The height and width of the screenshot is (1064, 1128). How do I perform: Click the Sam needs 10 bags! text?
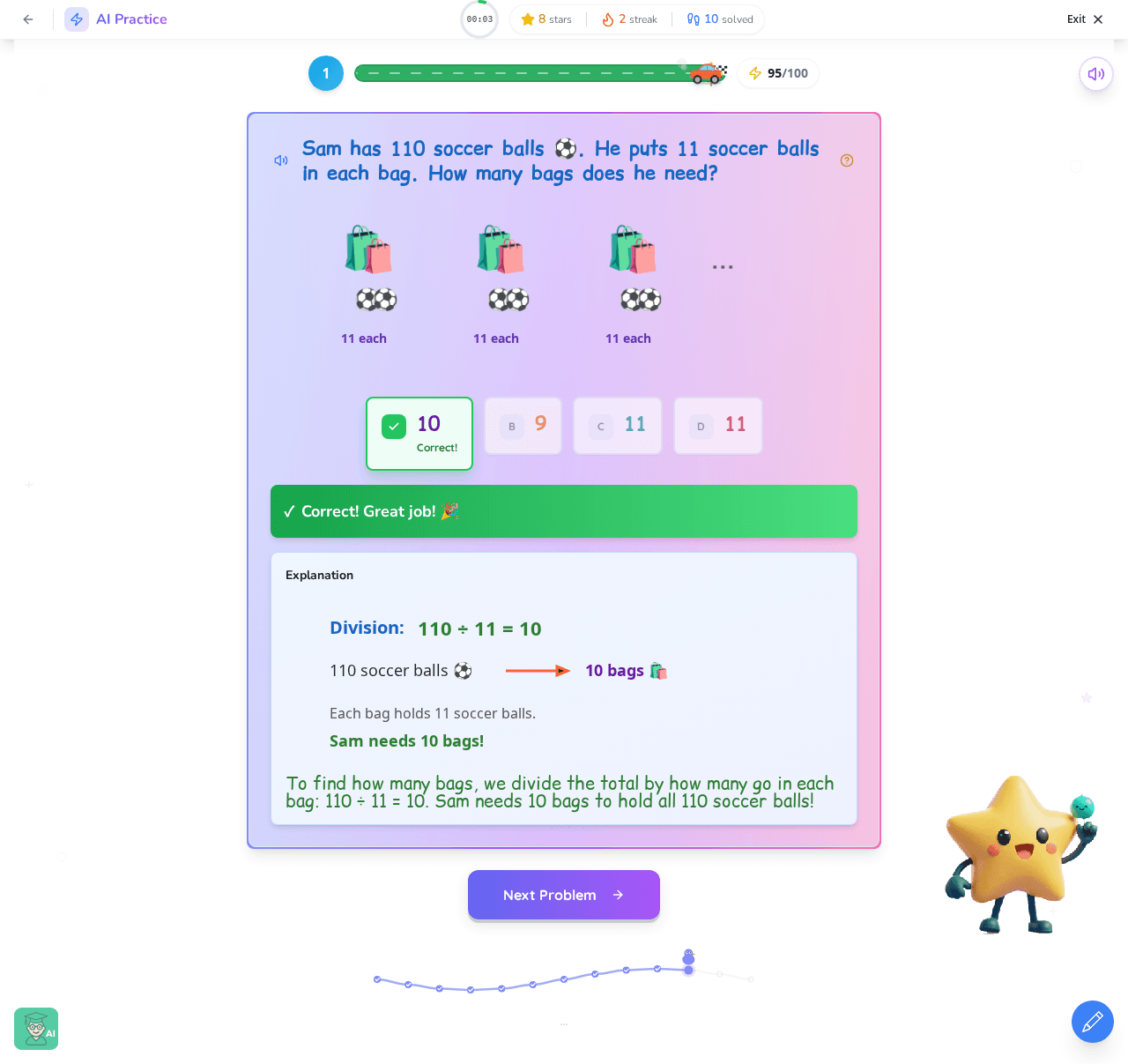tap(406, 741)
